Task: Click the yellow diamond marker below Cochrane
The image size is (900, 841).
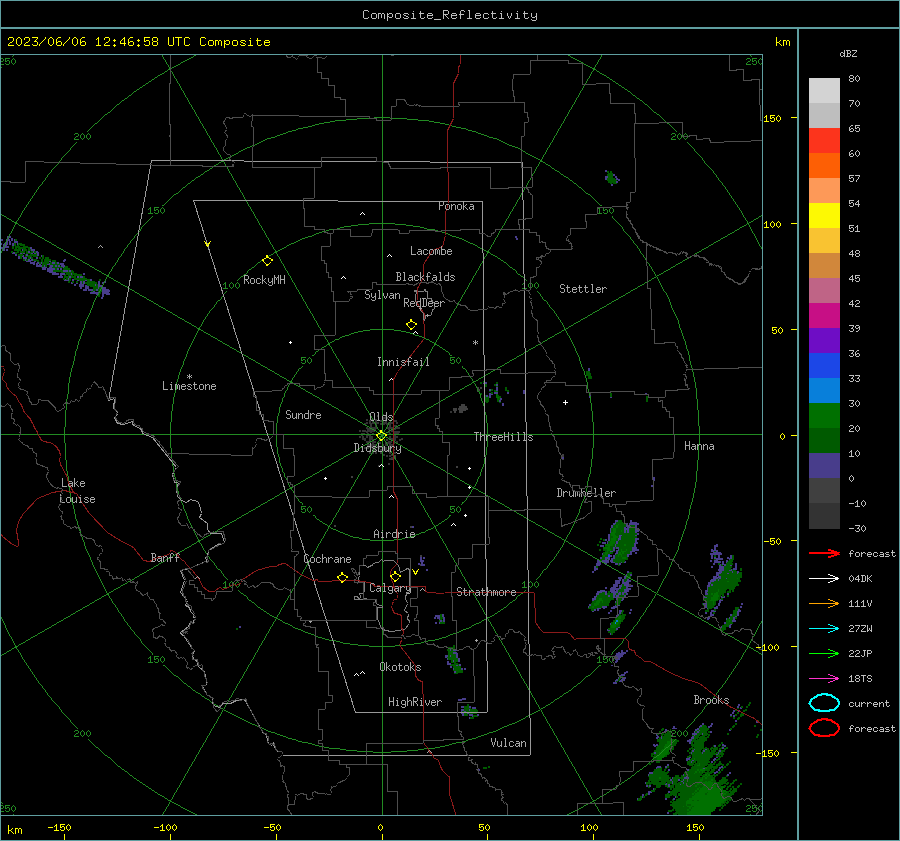Action: tap(342, 577)
